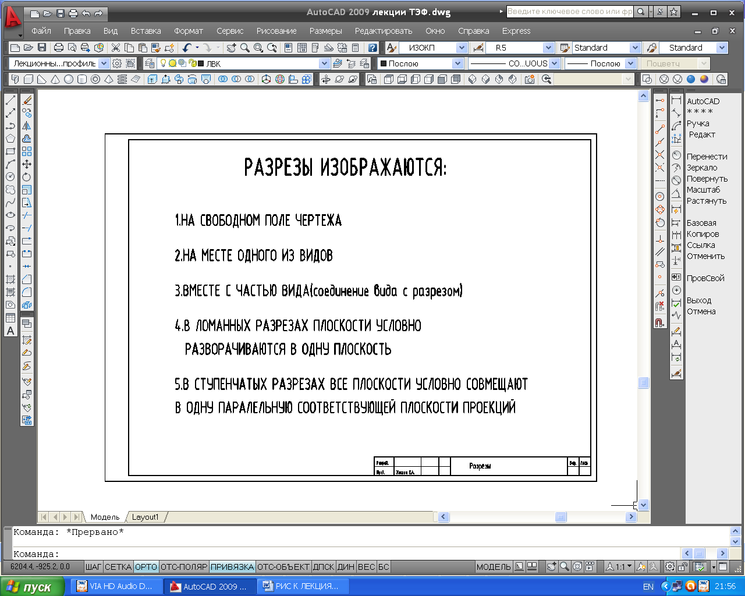
Task: Select the Multiline Text (A) tool
Action: point(10,331)
